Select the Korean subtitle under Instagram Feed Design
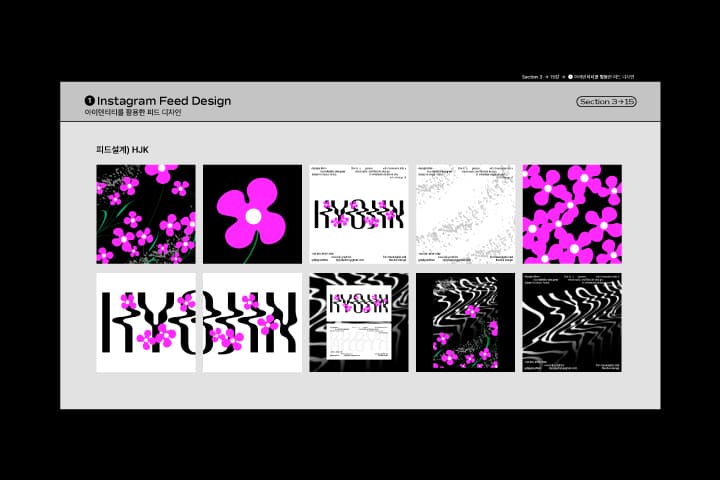Screen dimensions: 720x480 (x=133, y=113)
